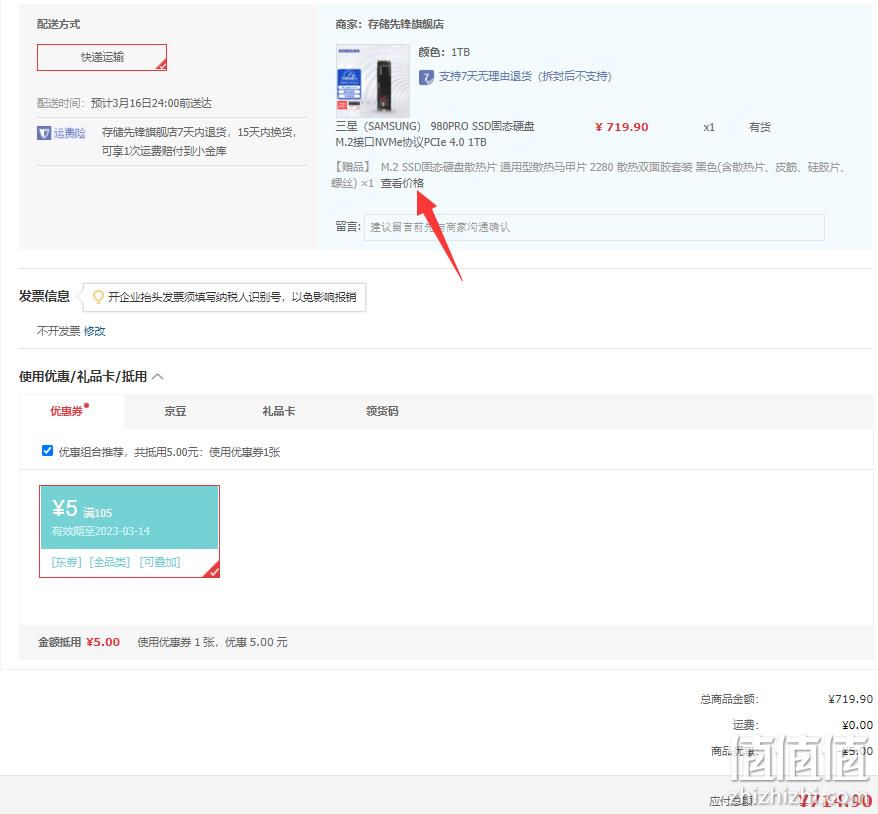Switch to the 领货码 tab
Viewport: 878px width, 814px height.
382,411
